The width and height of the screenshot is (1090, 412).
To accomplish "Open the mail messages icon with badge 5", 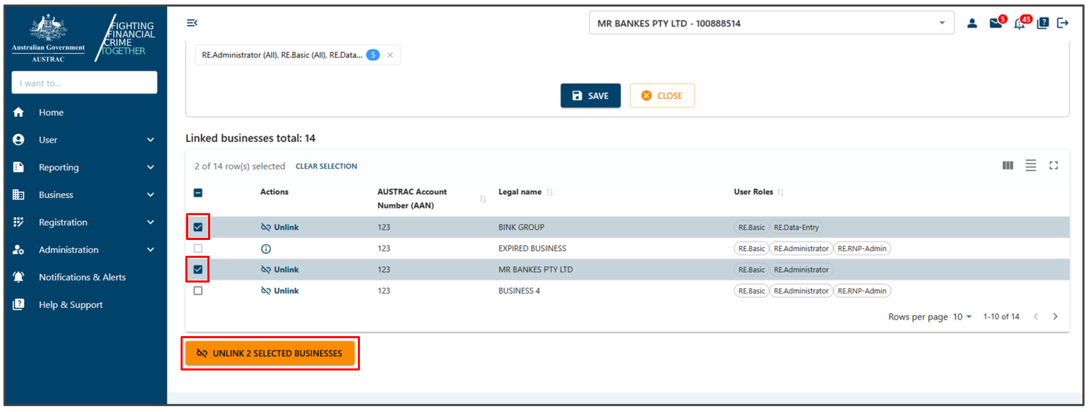I will click(996, 23).
